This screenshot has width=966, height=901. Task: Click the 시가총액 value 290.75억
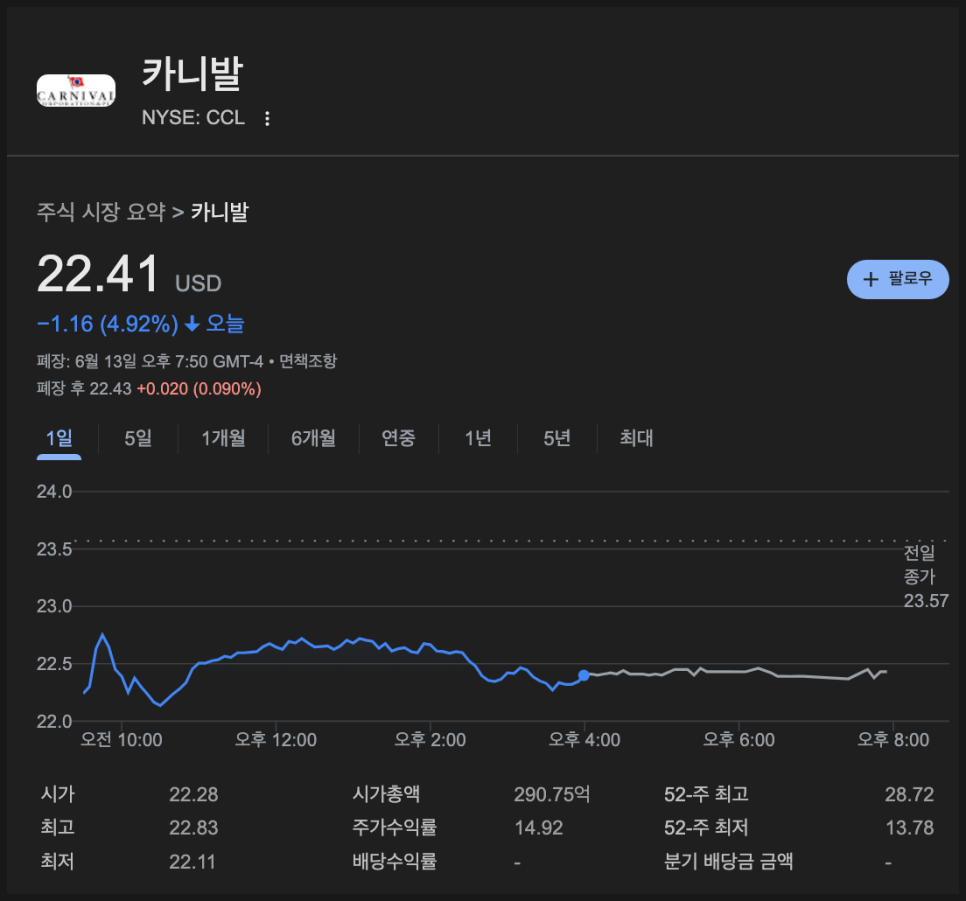552,794
